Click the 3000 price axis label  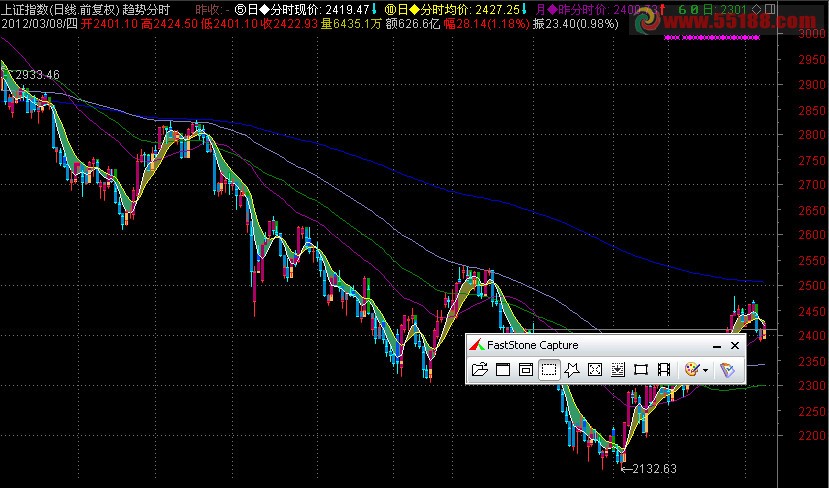[x=812, y=34]
